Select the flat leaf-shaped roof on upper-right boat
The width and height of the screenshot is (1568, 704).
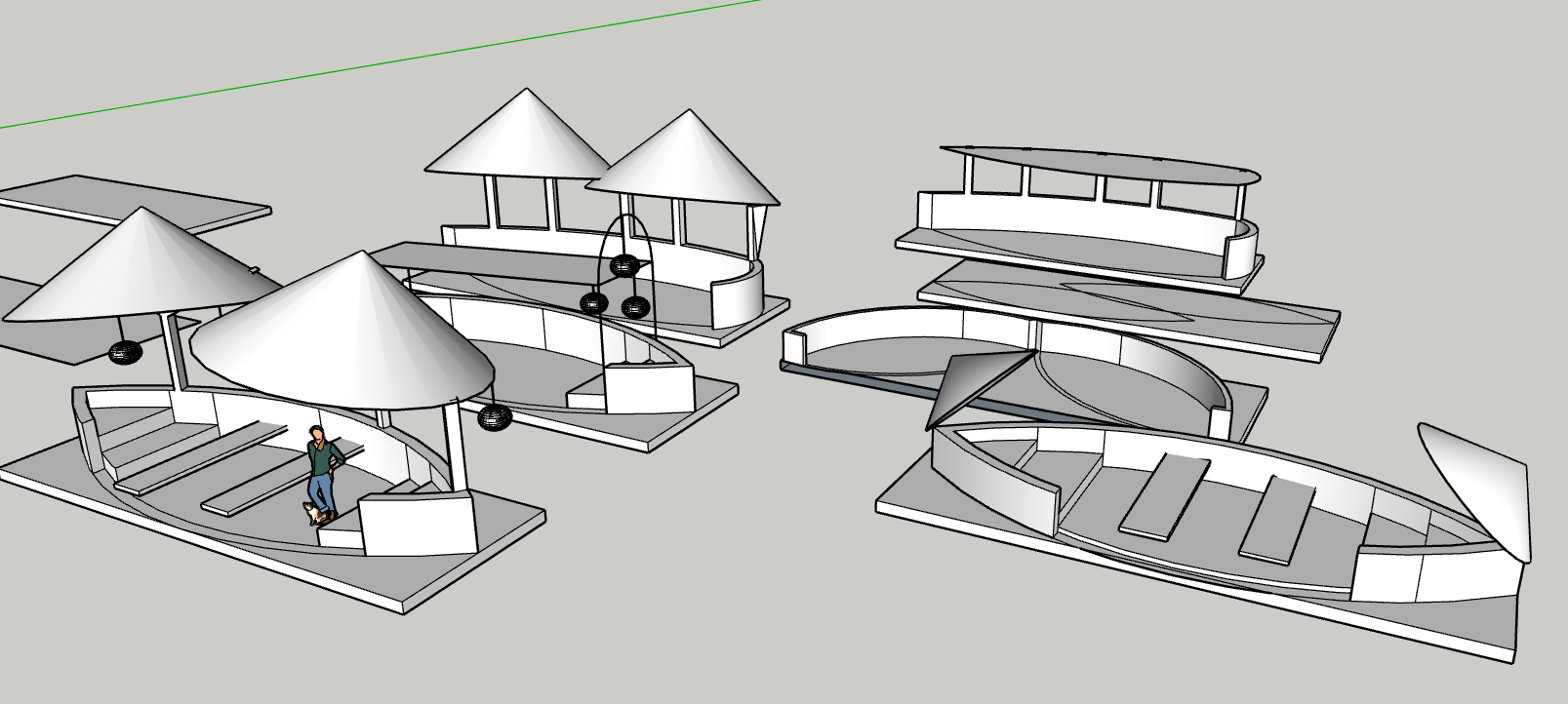point(1101,165)
